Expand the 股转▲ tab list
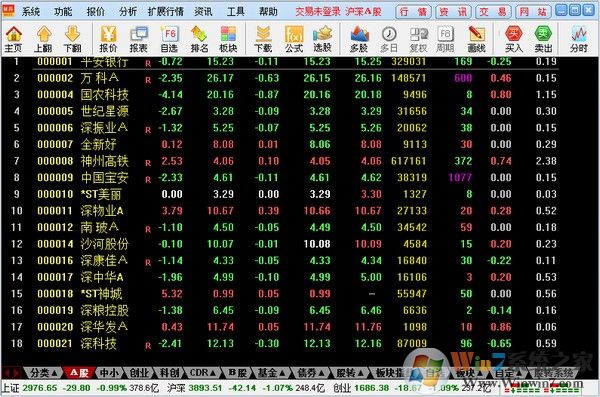 [351, 372]
